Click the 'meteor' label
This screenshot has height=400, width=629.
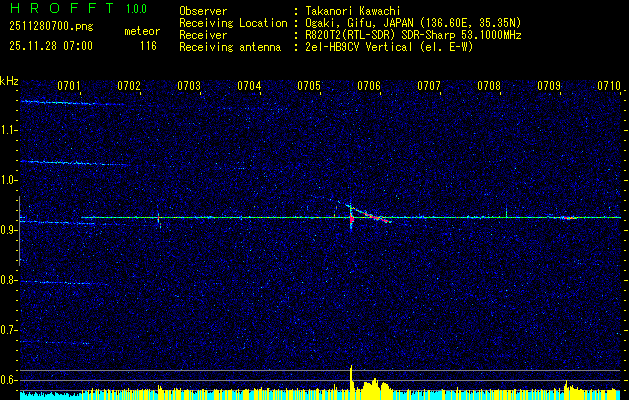142,31
